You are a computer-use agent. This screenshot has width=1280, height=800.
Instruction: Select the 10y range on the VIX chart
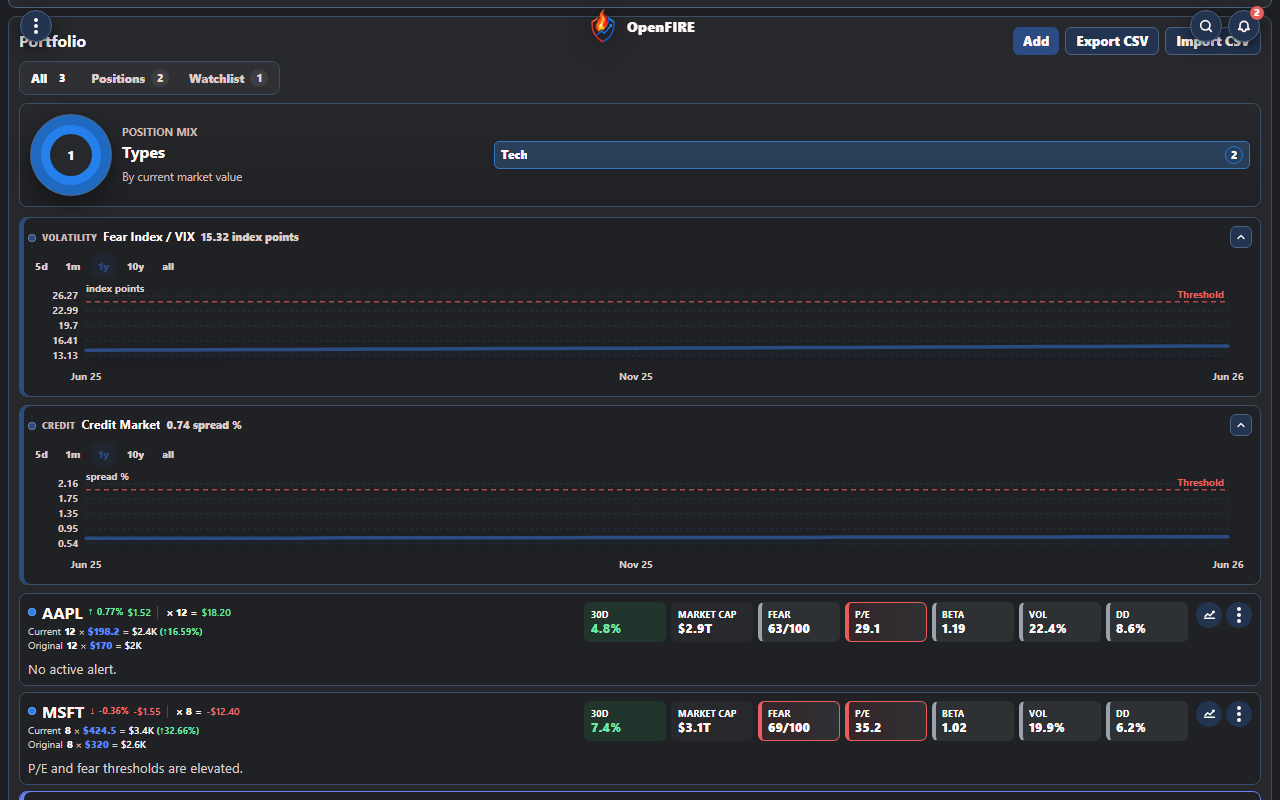pos(135,267)
